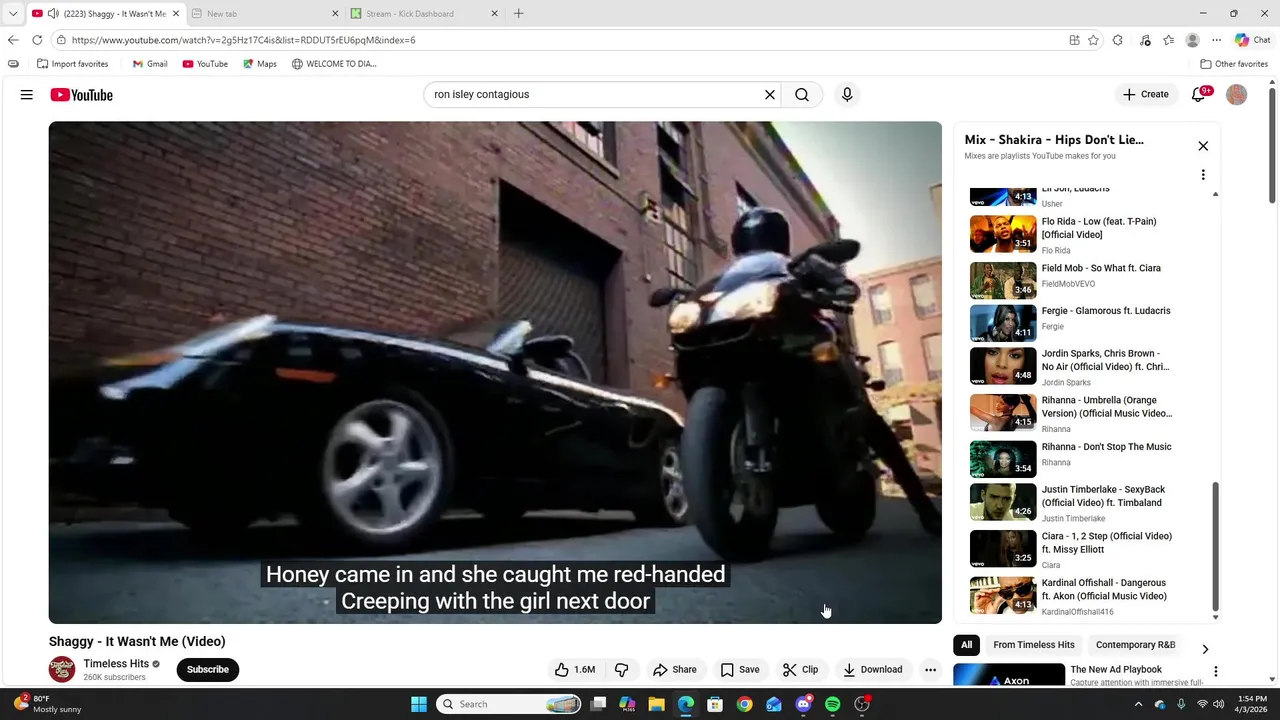1280x720 pixels.
Task: Play Justin Timberlake - SexyBack thumbnail
Action: click(x=1003, y=502)
